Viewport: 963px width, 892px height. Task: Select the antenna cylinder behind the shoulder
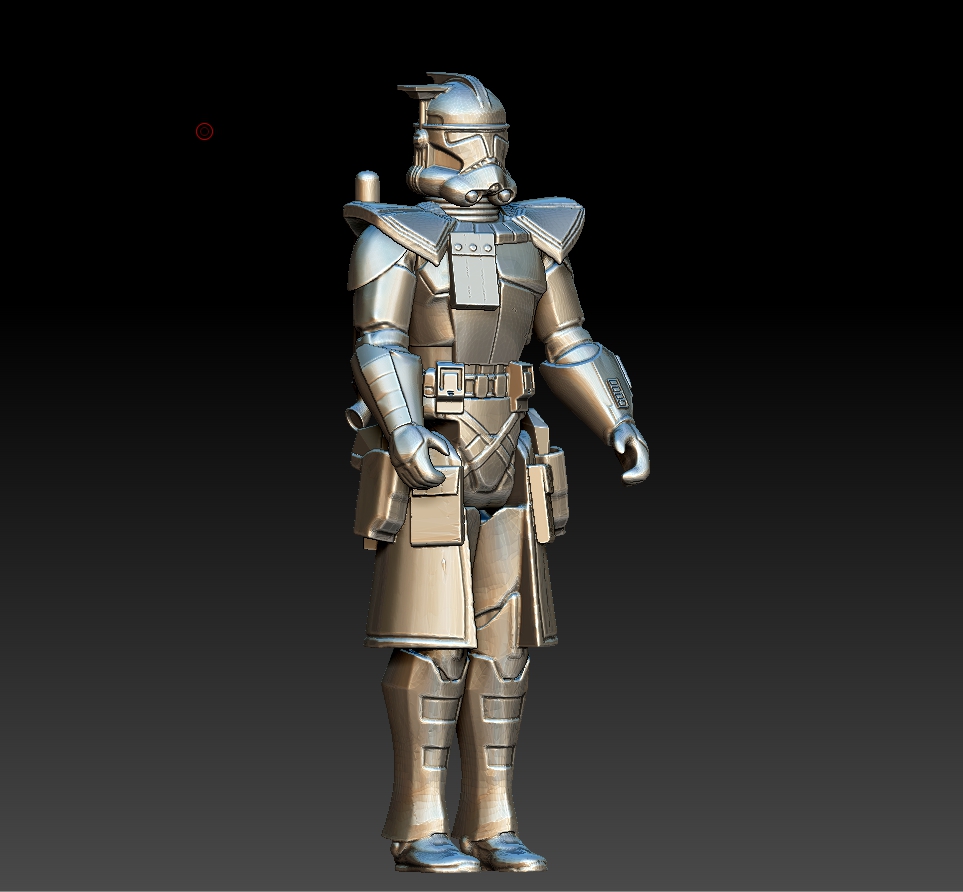(x=367, y=187)
